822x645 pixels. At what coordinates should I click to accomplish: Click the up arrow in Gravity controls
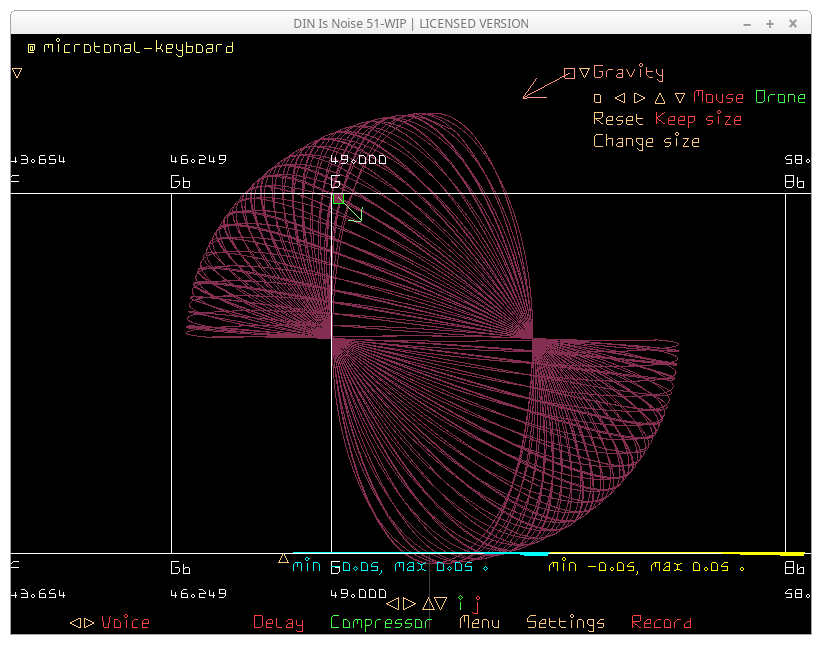coord(659,98)
